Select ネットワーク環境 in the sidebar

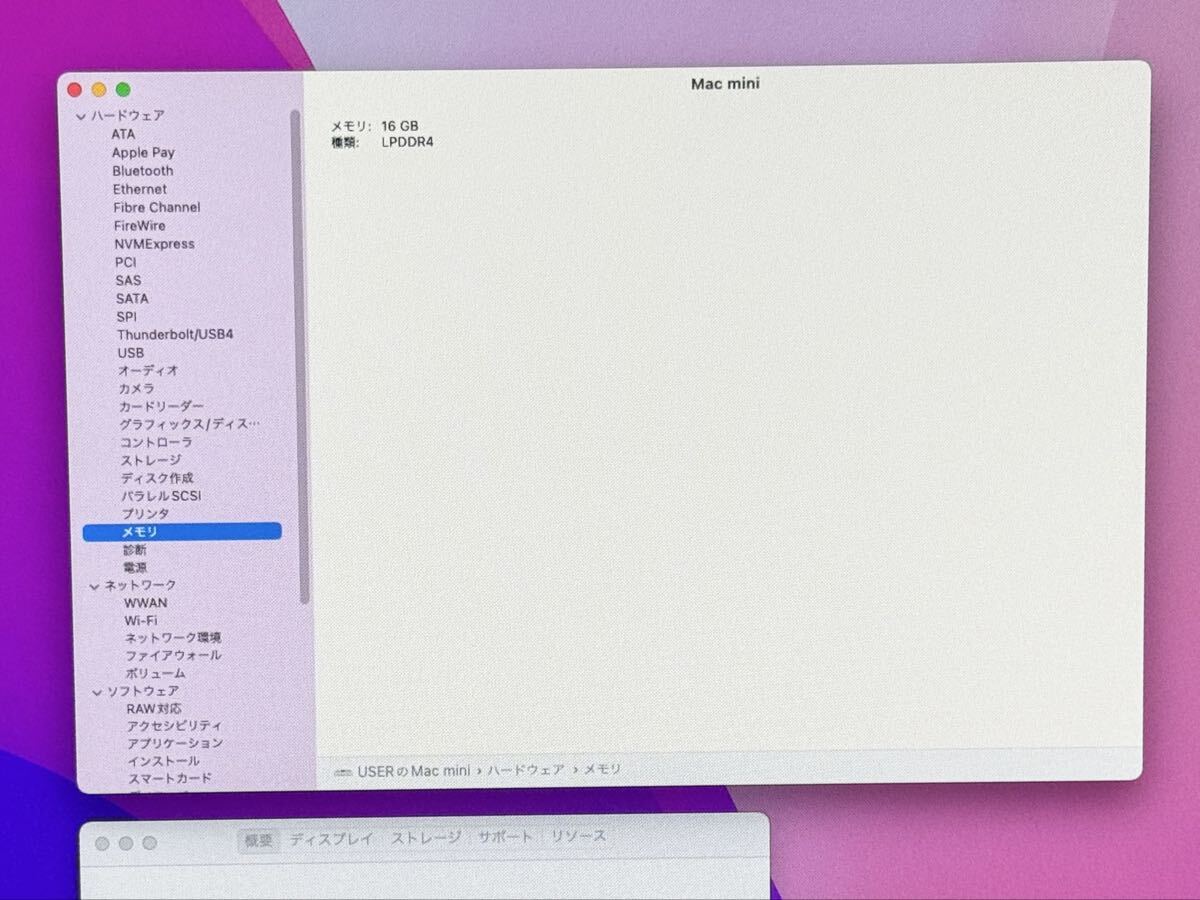[x=173, y=638]
